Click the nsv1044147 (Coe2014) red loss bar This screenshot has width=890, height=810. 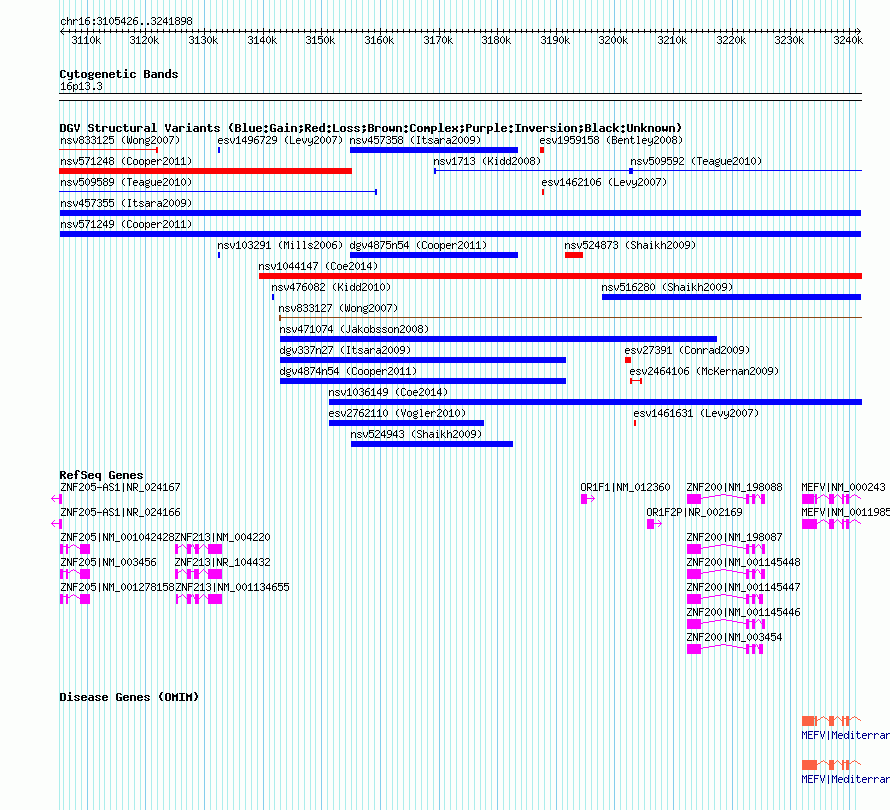(560, 276)
